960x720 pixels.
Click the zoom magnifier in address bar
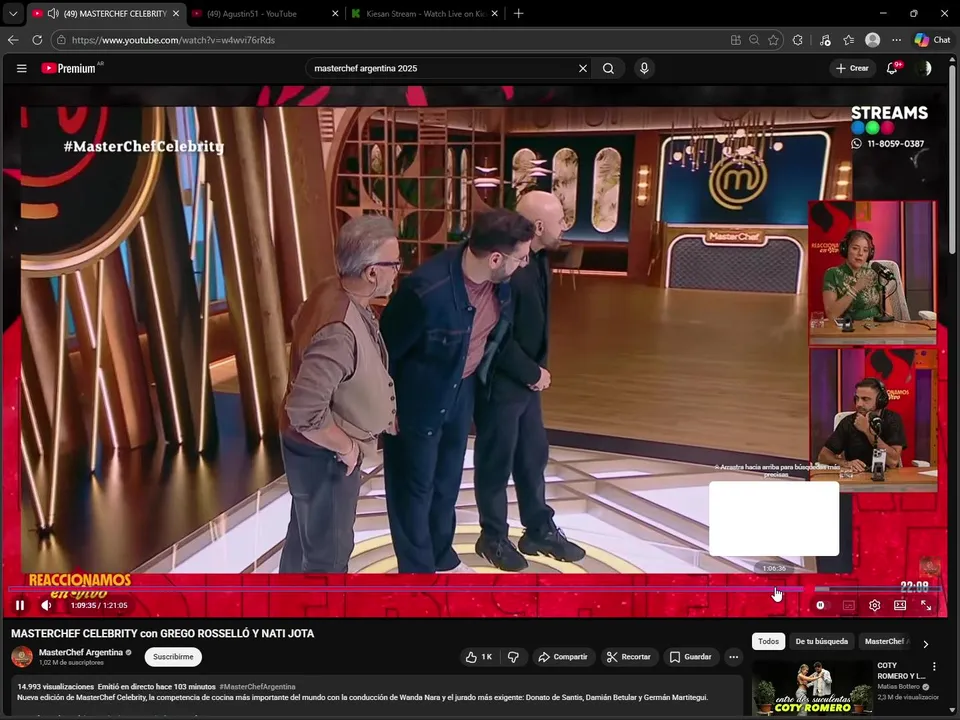pyautogui.click(x=754, y=40)
